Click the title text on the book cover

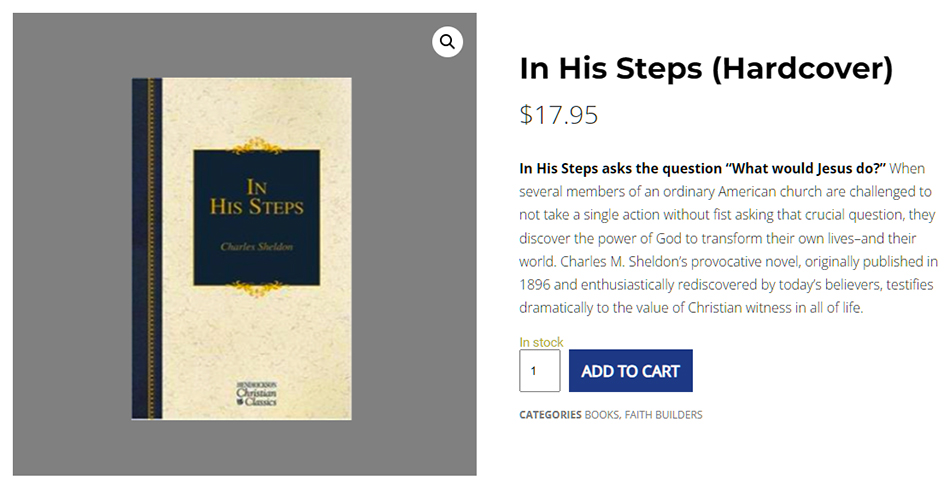[x=257, y=198]
